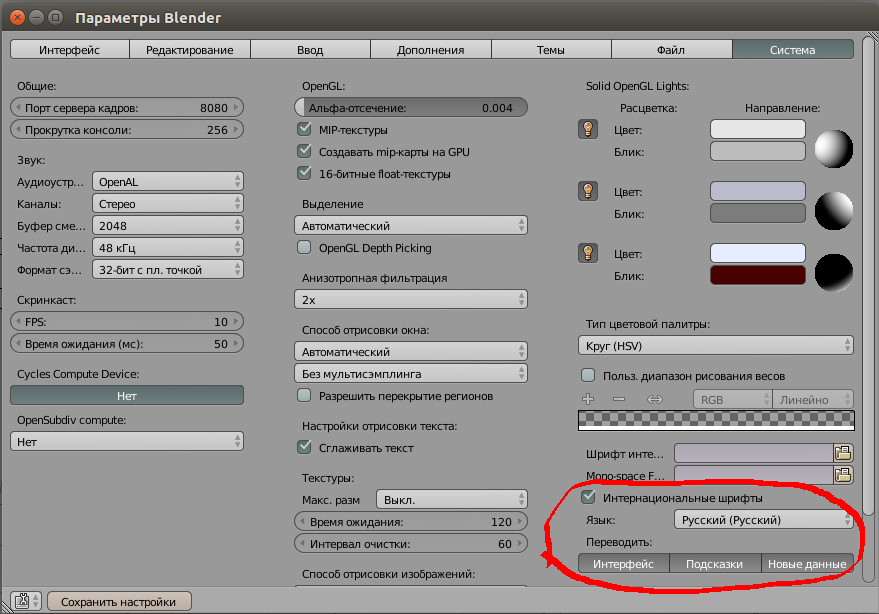The height and width of the screenshot is (614, 879).
Task: Click the plus icon of weight color ramp
Action: pyautogui.click(x=587, y=399)
